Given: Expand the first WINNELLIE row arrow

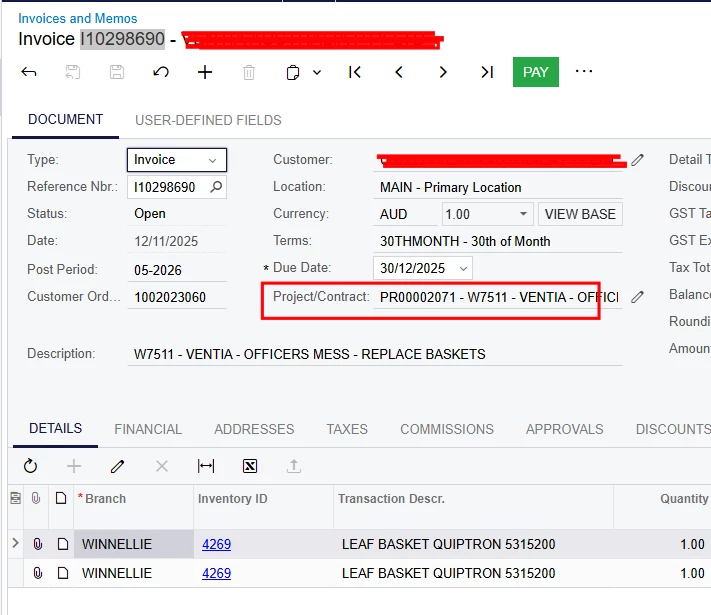Looking at the screenshot, I should click(15, 542).
